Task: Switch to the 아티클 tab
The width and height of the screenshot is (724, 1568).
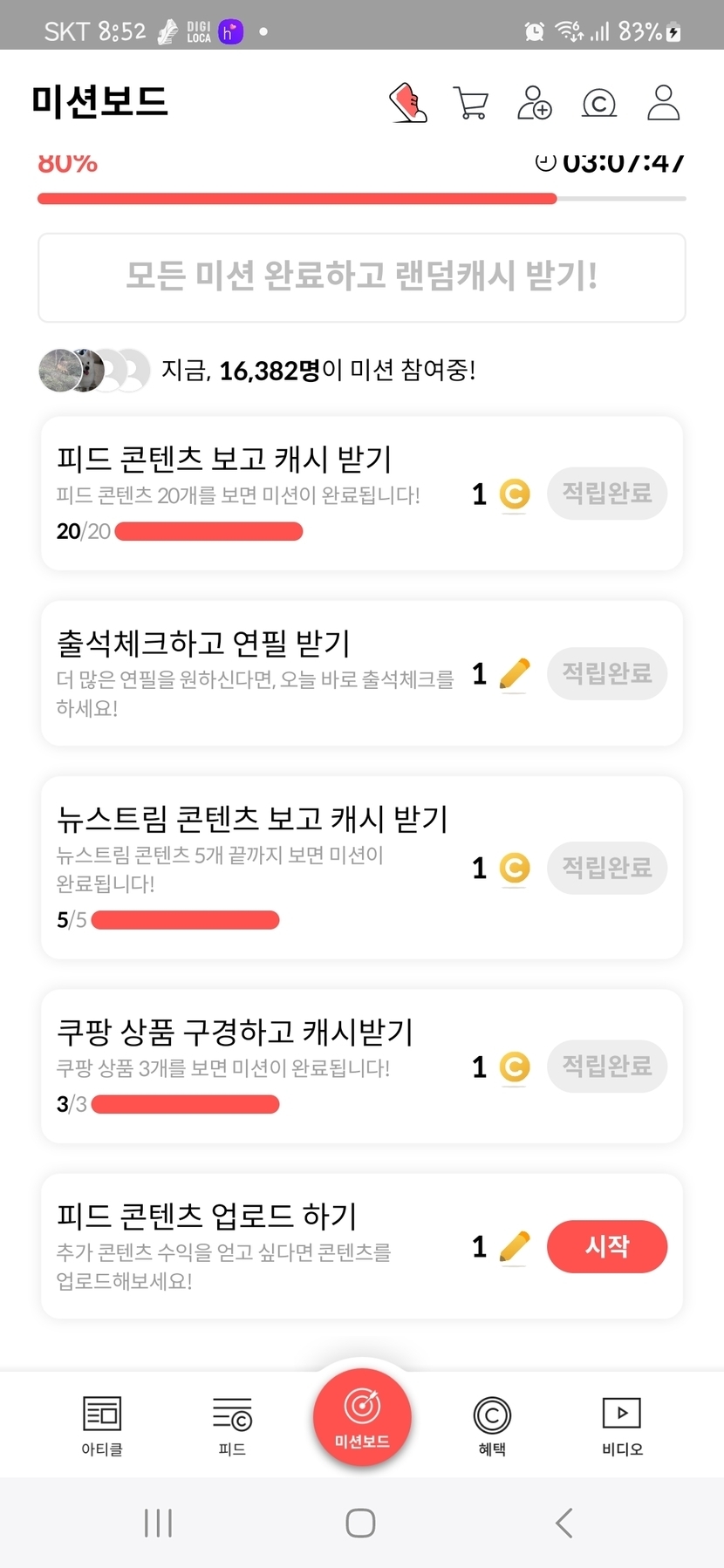Action: (102, 1425)
